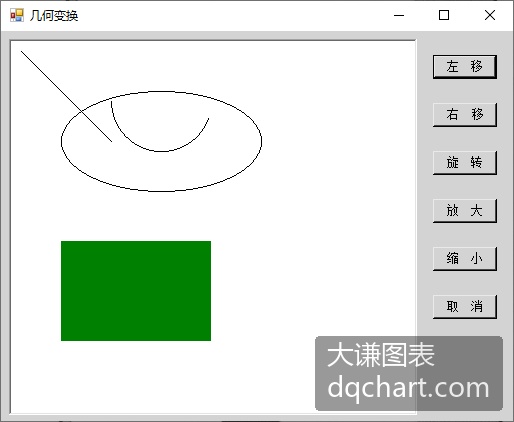Minimize the 几何变换 window
Viewport: 514px width, 422px height.
pos(399,15)
